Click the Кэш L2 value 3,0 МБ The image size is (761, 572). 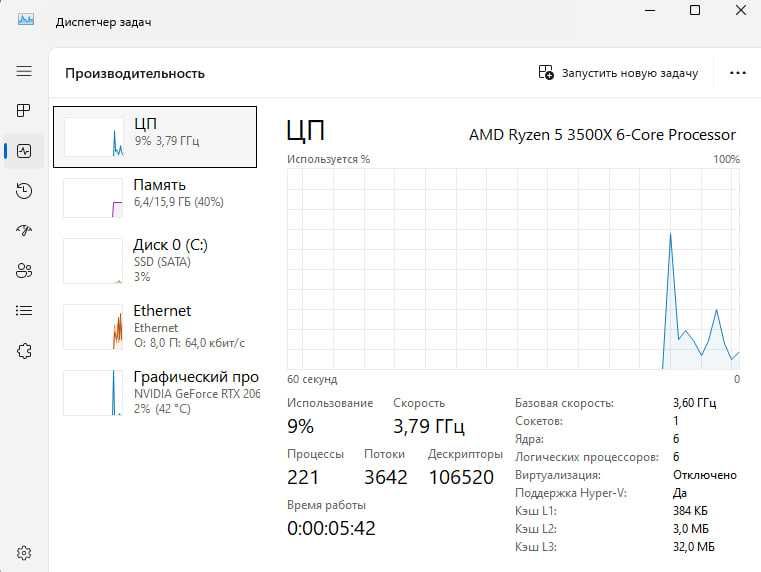point(691,529)
